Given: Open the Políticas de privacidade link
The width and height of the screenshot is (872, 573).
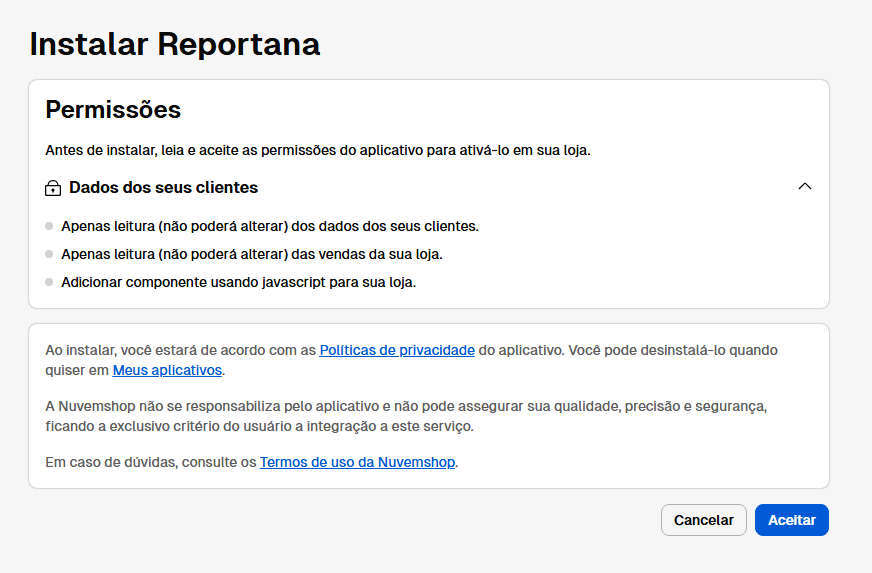Looking at the screenshot, I should pyautogui.click(x=397, y=350).
